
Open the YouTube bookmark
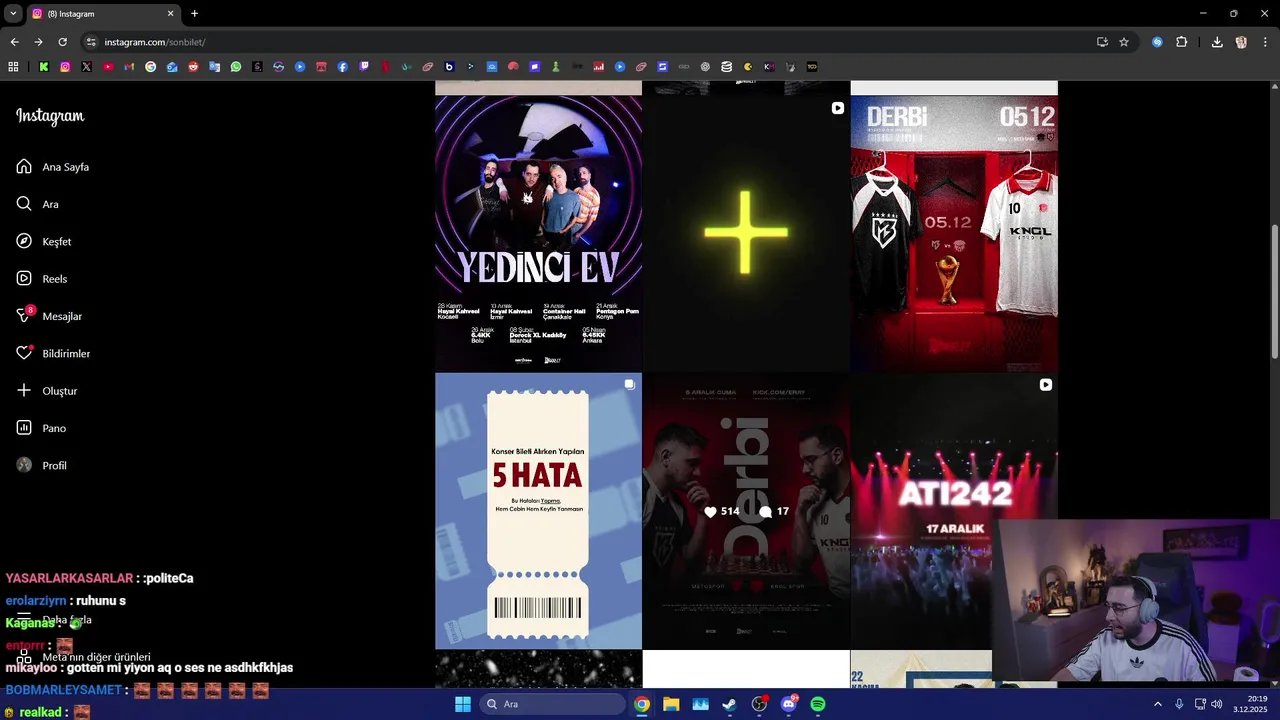(x=108, y=67)
